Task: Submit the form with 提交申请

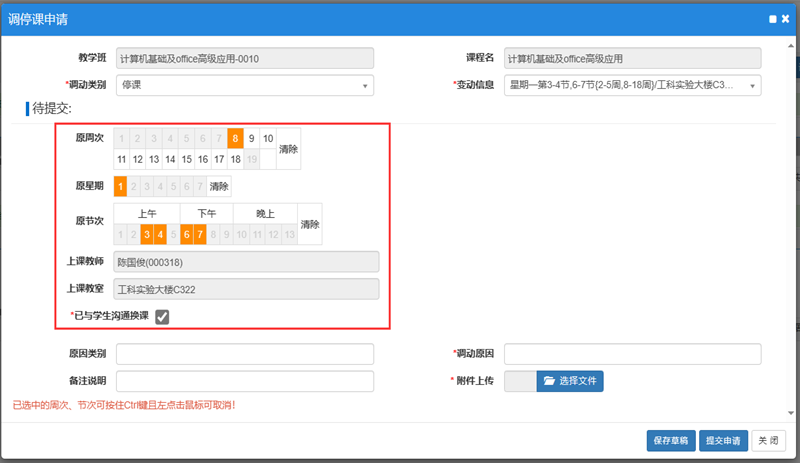Action: (722, 440)
